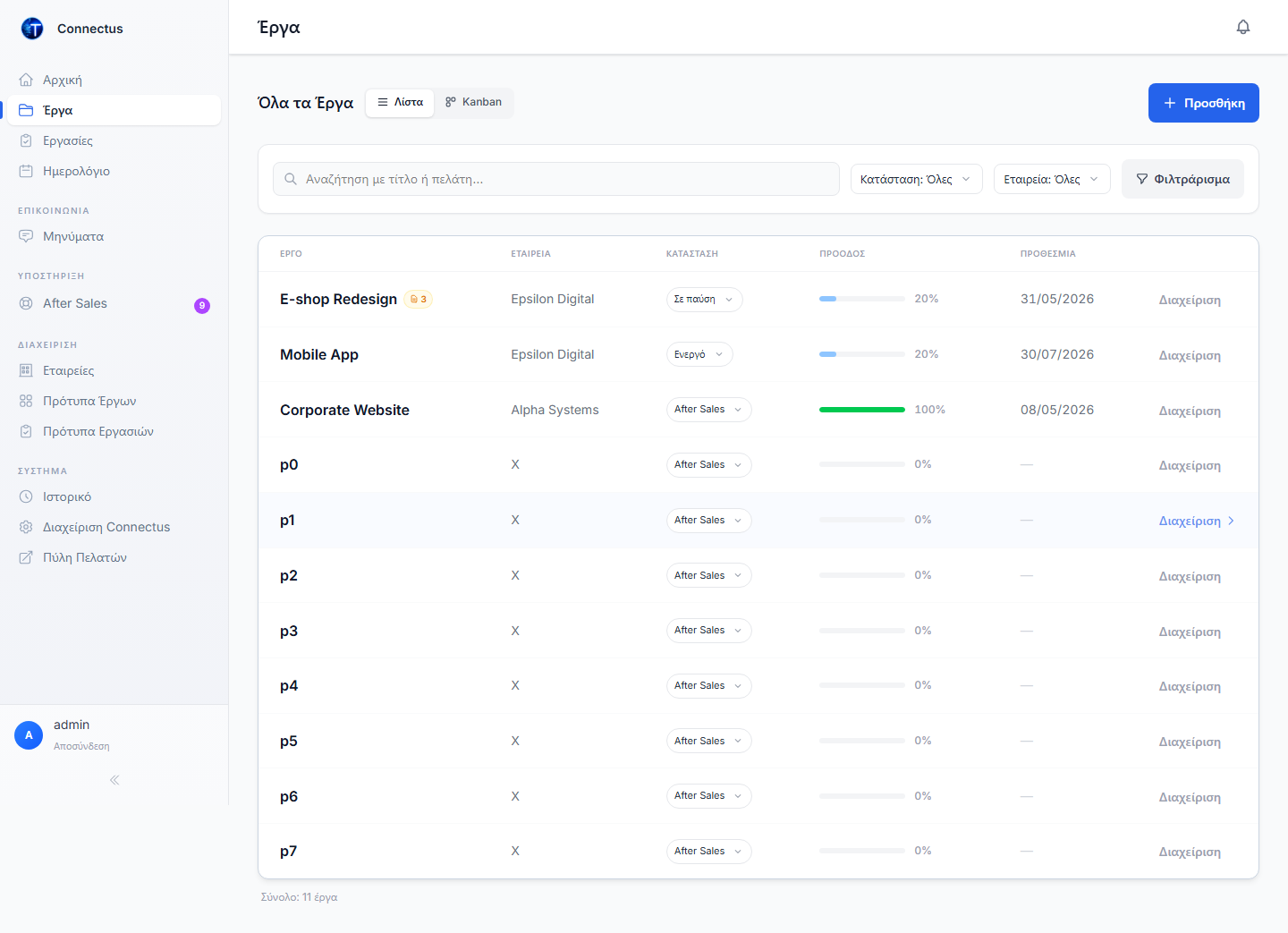Click the admin avatar circle
Image resolution: width=1288 pixels, height=933 pixels.
(x=29, y=735)
